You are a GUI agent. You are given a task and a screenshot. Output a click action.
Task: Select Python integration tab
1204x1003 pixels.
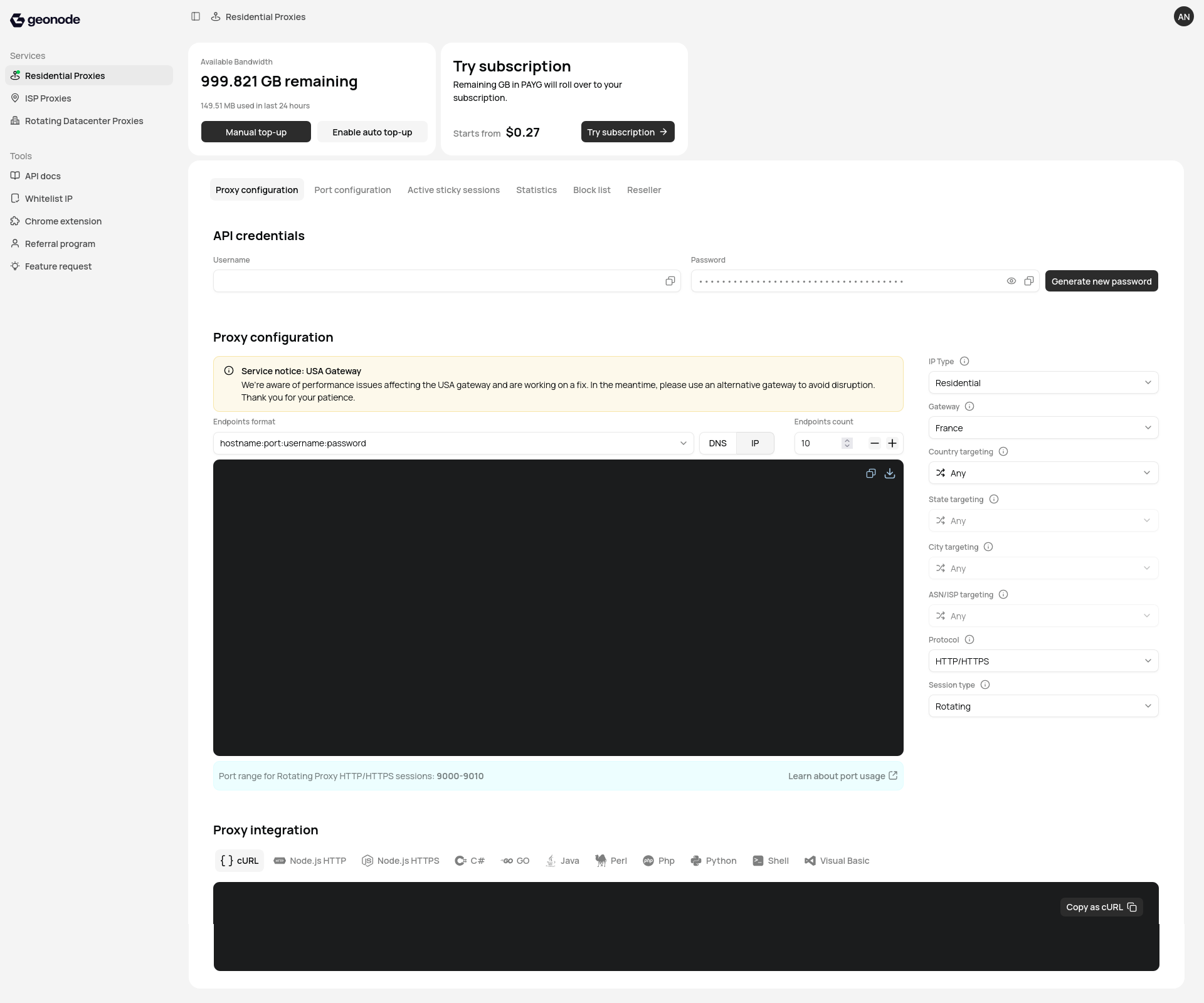click(x=714, y=861)
